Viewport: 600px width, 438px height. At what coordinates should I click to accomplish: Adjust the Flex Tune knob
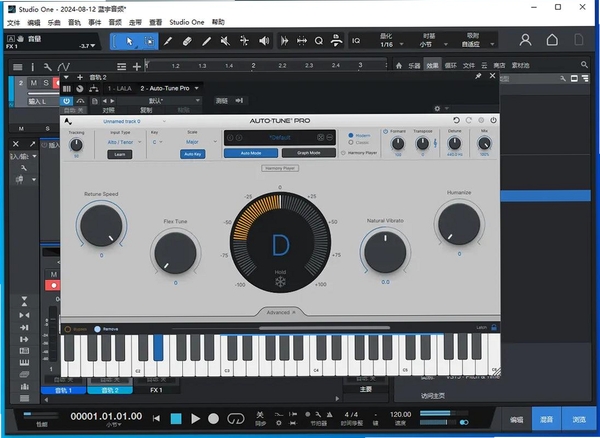pos(175,253)
